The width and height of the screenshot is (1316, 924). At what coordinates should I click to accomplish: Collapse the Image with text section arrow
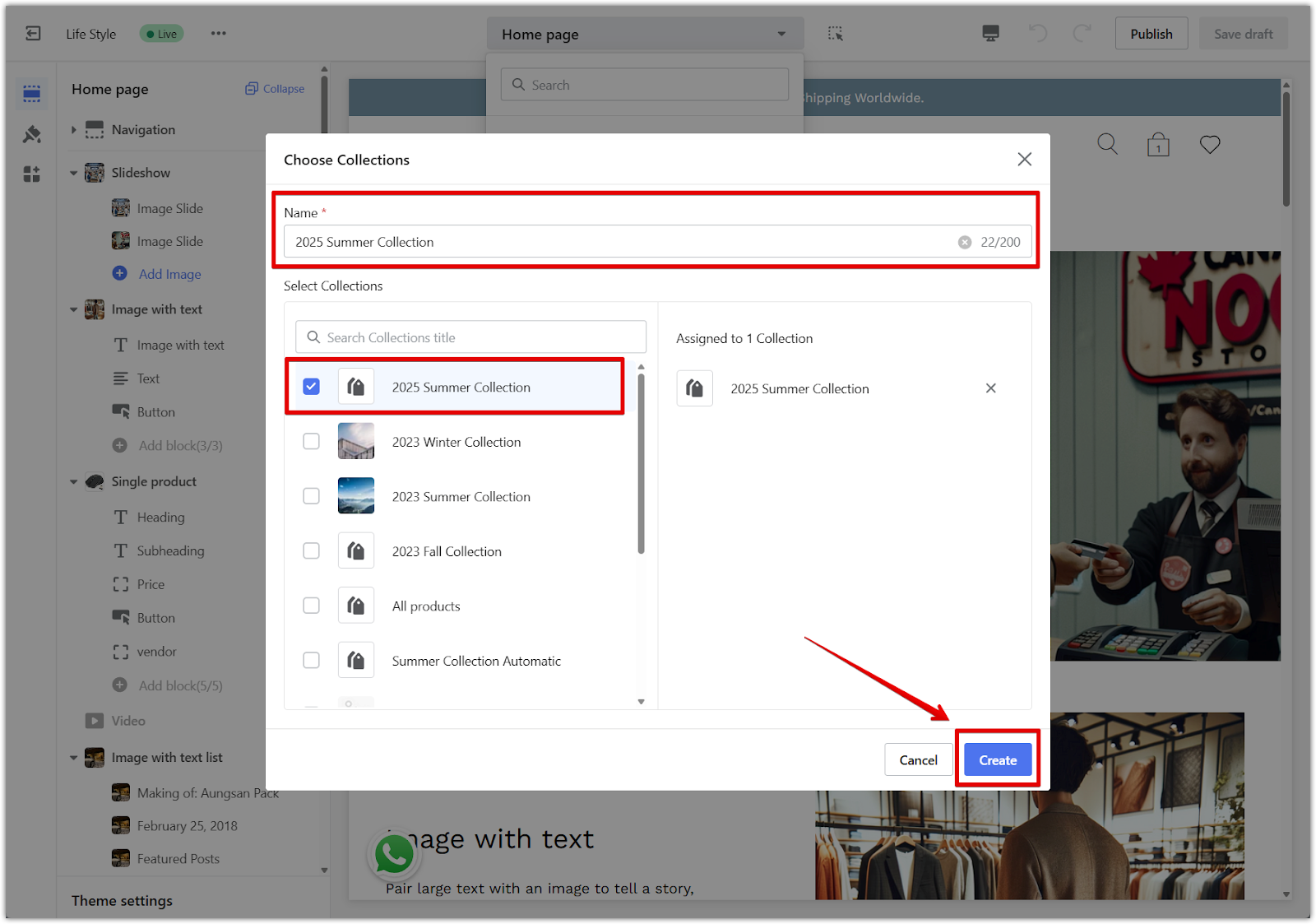(x=73, y=310)
